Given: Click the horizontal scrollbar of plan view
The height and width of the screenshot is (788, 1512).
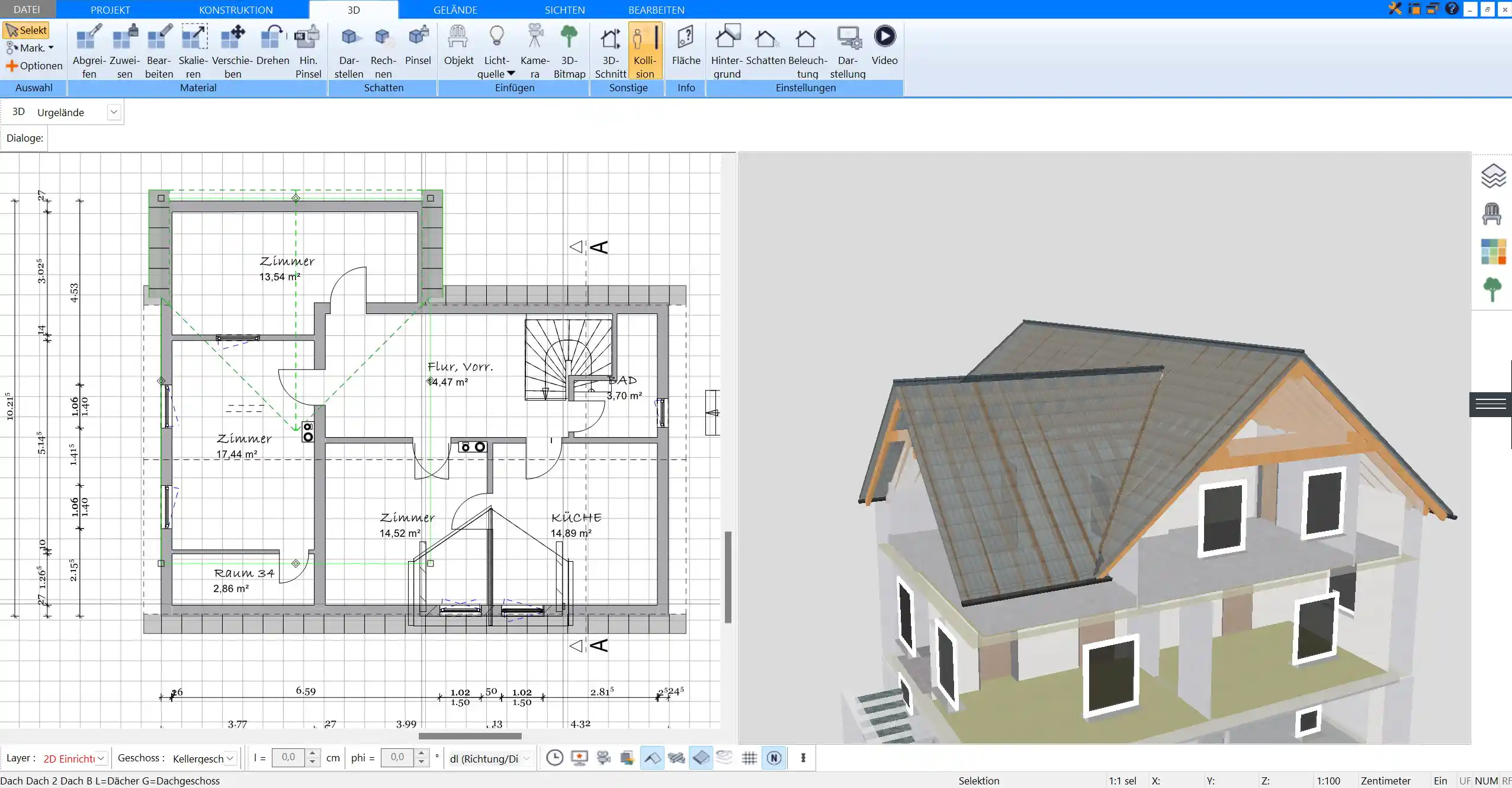Looking at the screenshot, I should (470, 736).
